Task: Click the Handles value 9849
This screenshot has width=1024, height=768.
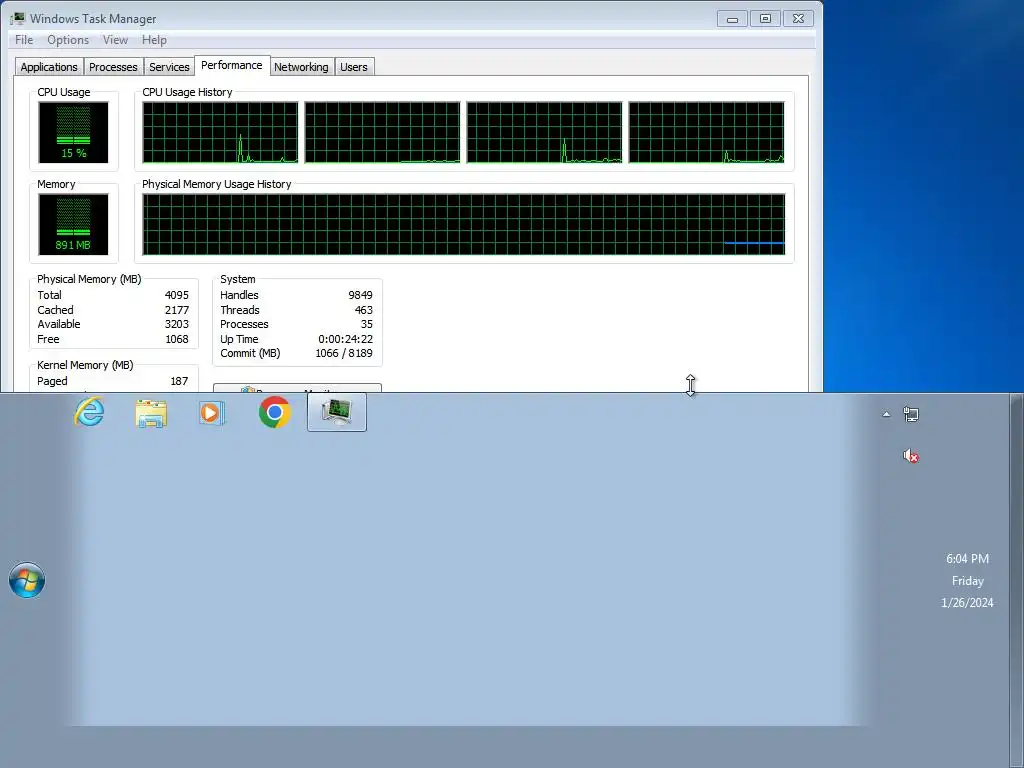Action: coord(360,295)
